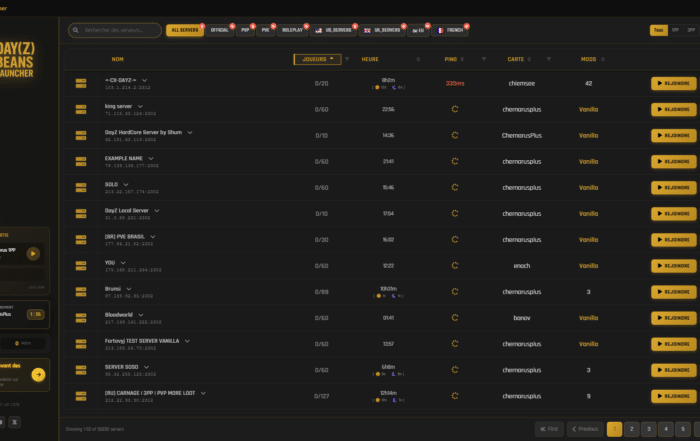Screen dimensions: 700x441
Task: Refresh ping for SERVER SOSO
Action: point(454,370)
